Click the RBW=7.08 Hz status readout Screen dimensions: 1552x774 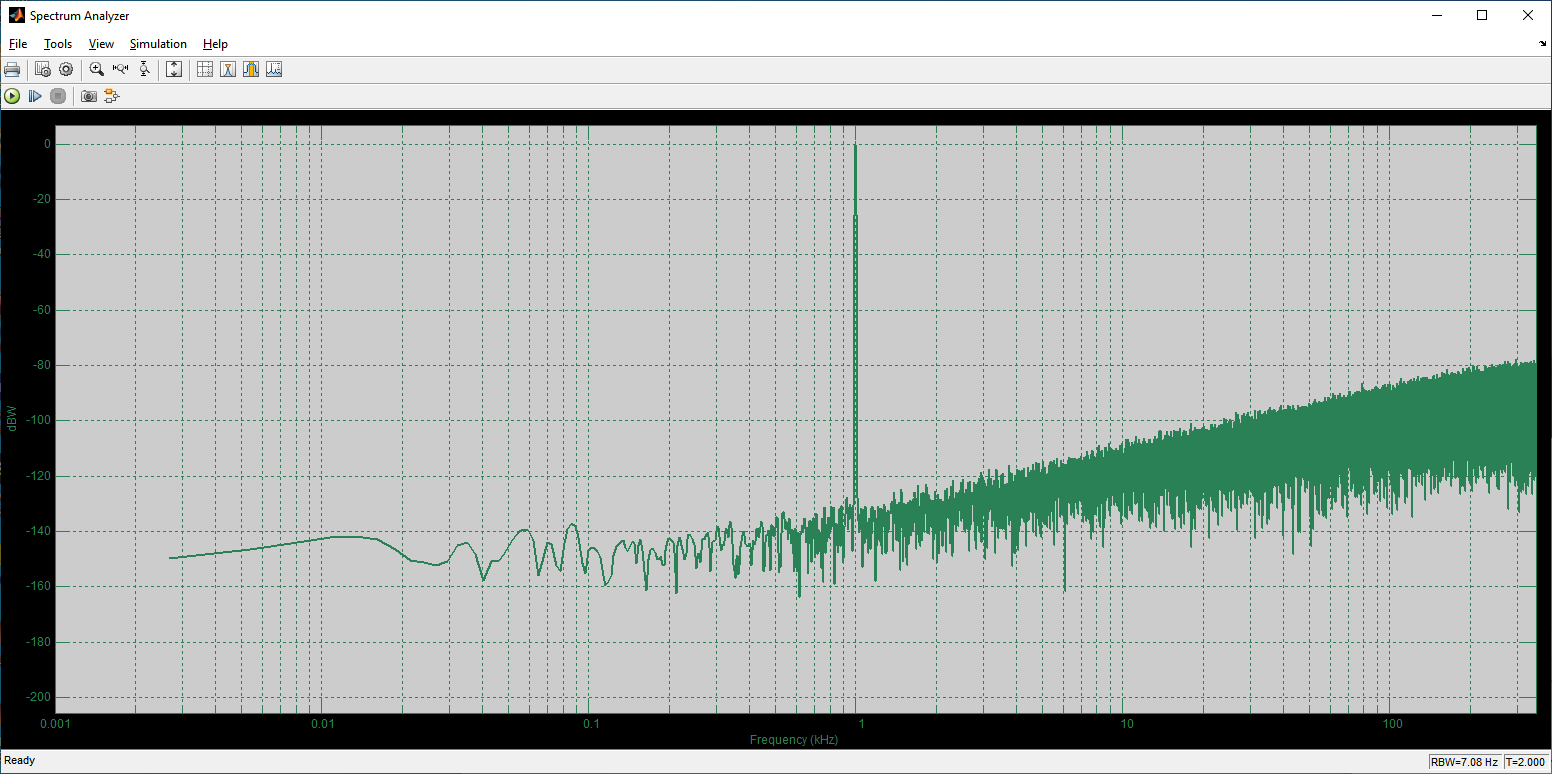[1464, 762]
